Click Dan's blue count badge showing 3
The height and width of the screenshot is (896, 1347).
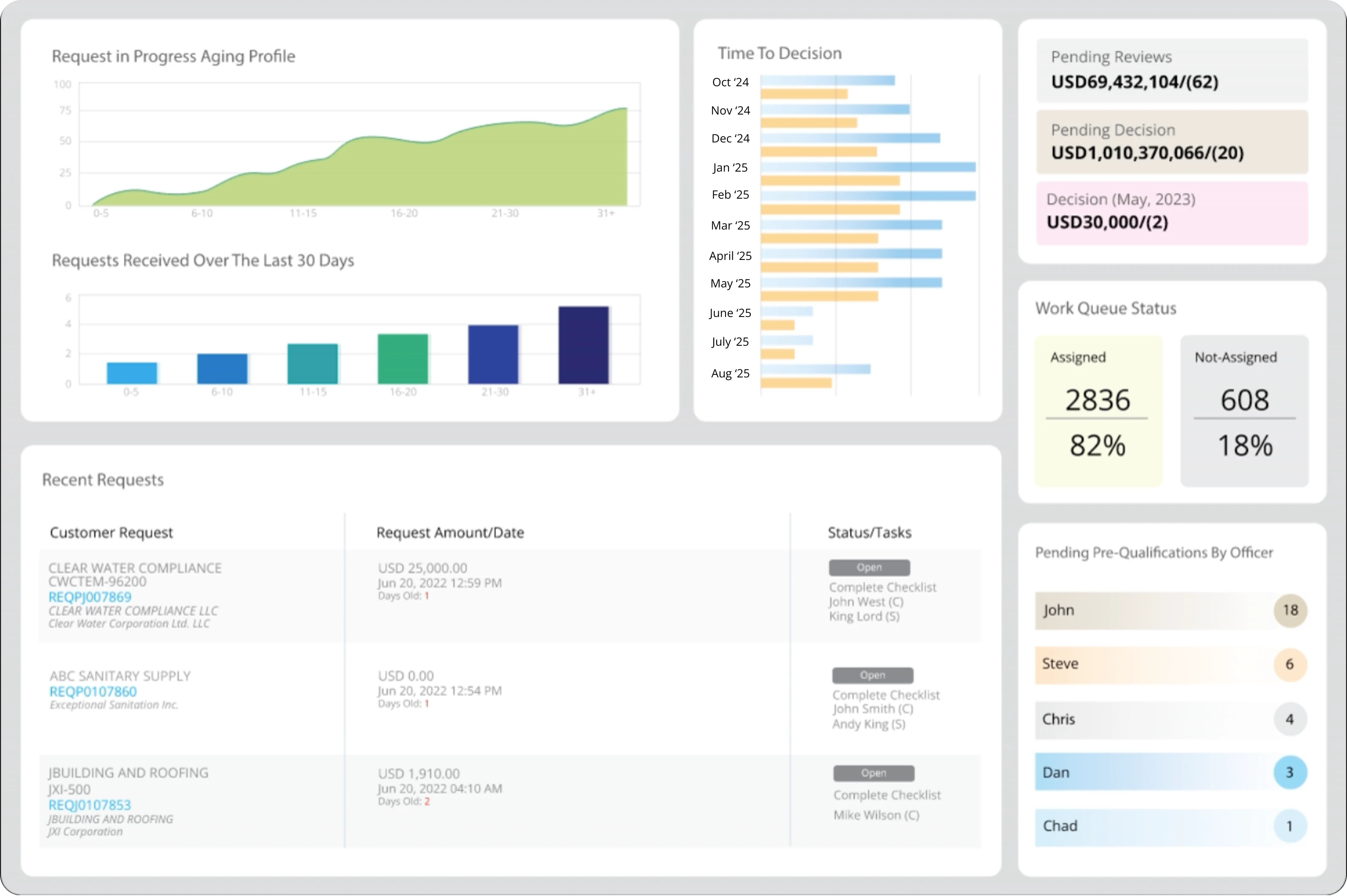point(1290,773)
